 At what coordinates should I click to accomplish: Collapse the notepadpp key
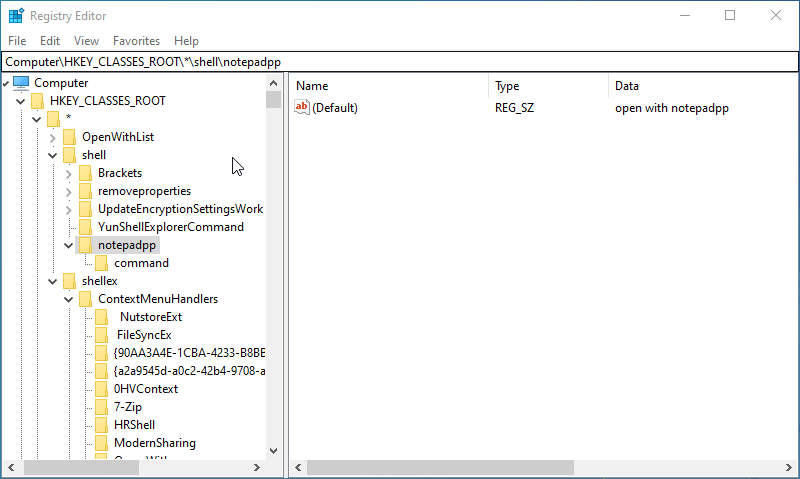[68, 246]
